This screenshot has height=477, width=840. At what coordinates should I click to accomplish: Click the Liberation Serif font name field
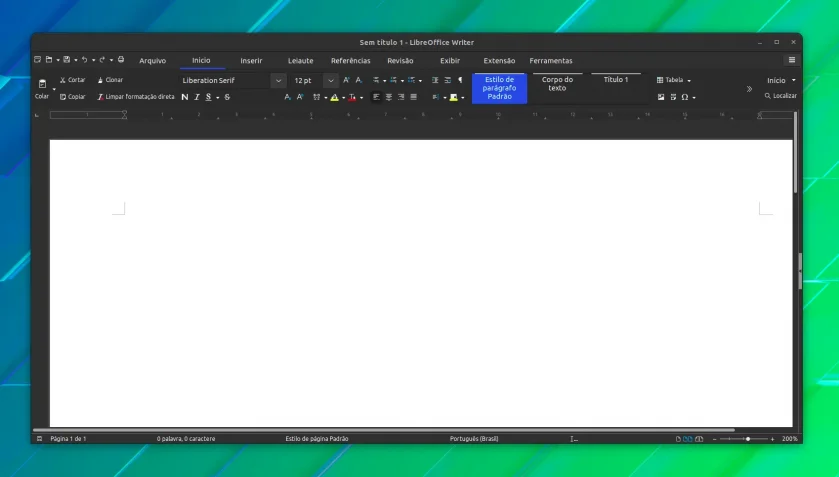225,80
